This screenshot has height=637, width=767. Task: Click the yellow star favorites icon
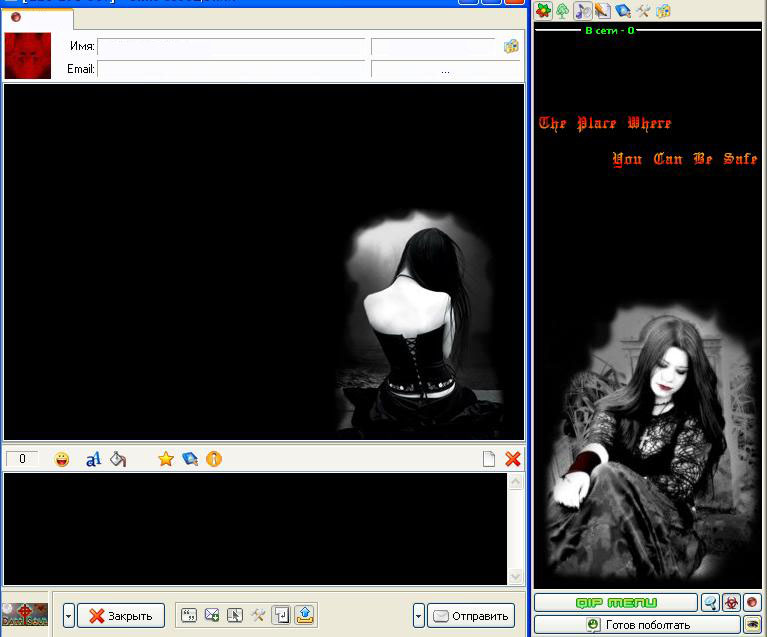[166, 459]
